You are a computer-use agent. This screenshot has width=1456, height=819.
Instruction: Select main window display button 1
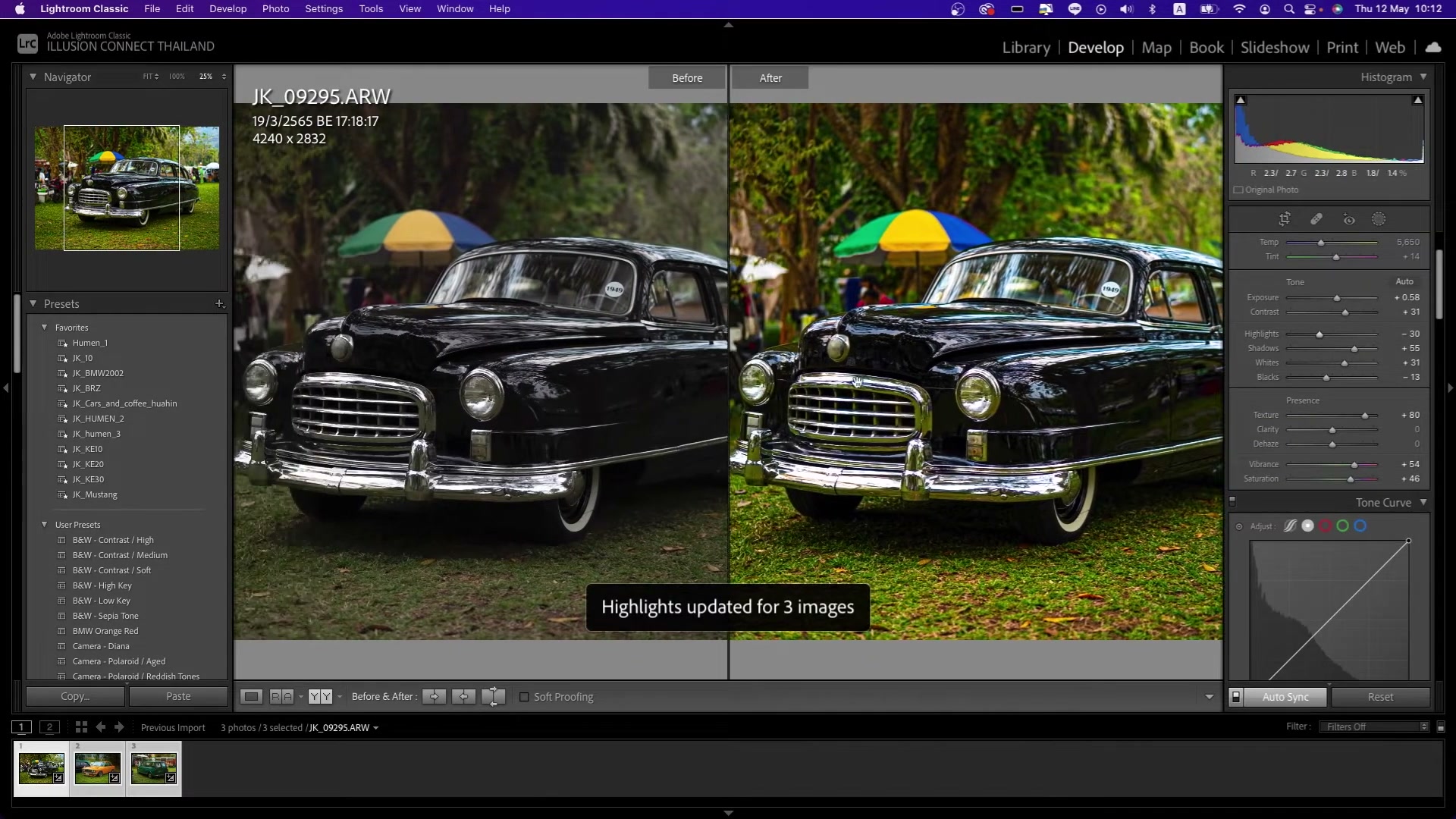tap(22, 726)
